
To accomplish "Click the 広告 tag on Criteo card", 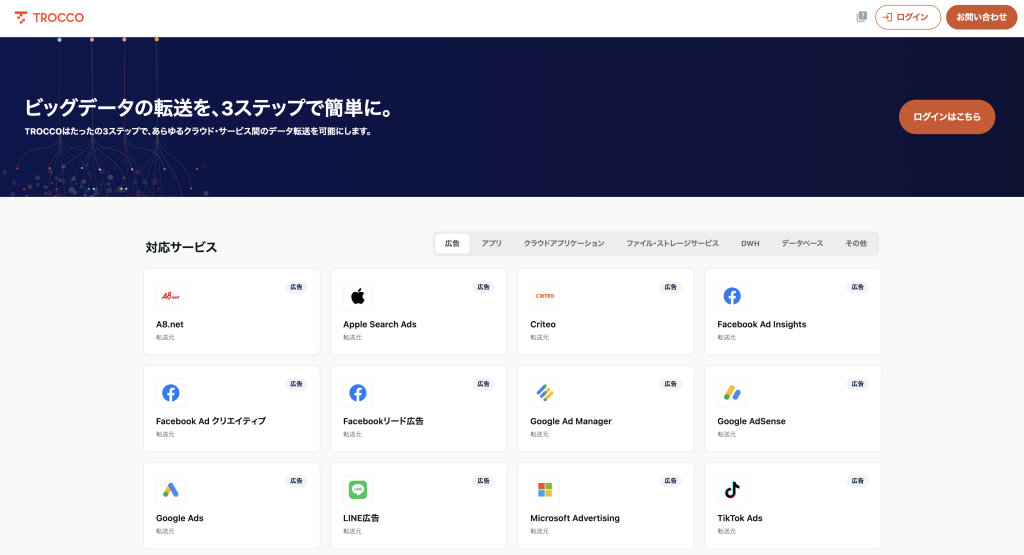I will [671, 287].
